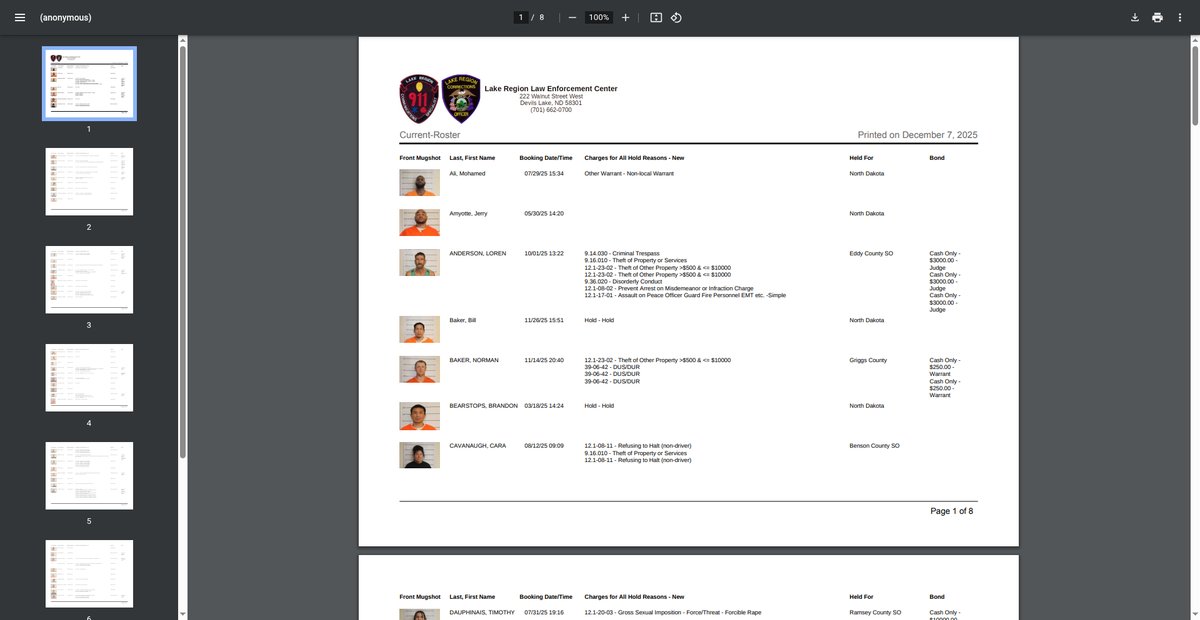This screenshot has height=620, width=1200.
Task: Click Benson County SO held-for entry
Action: (875, 445)
